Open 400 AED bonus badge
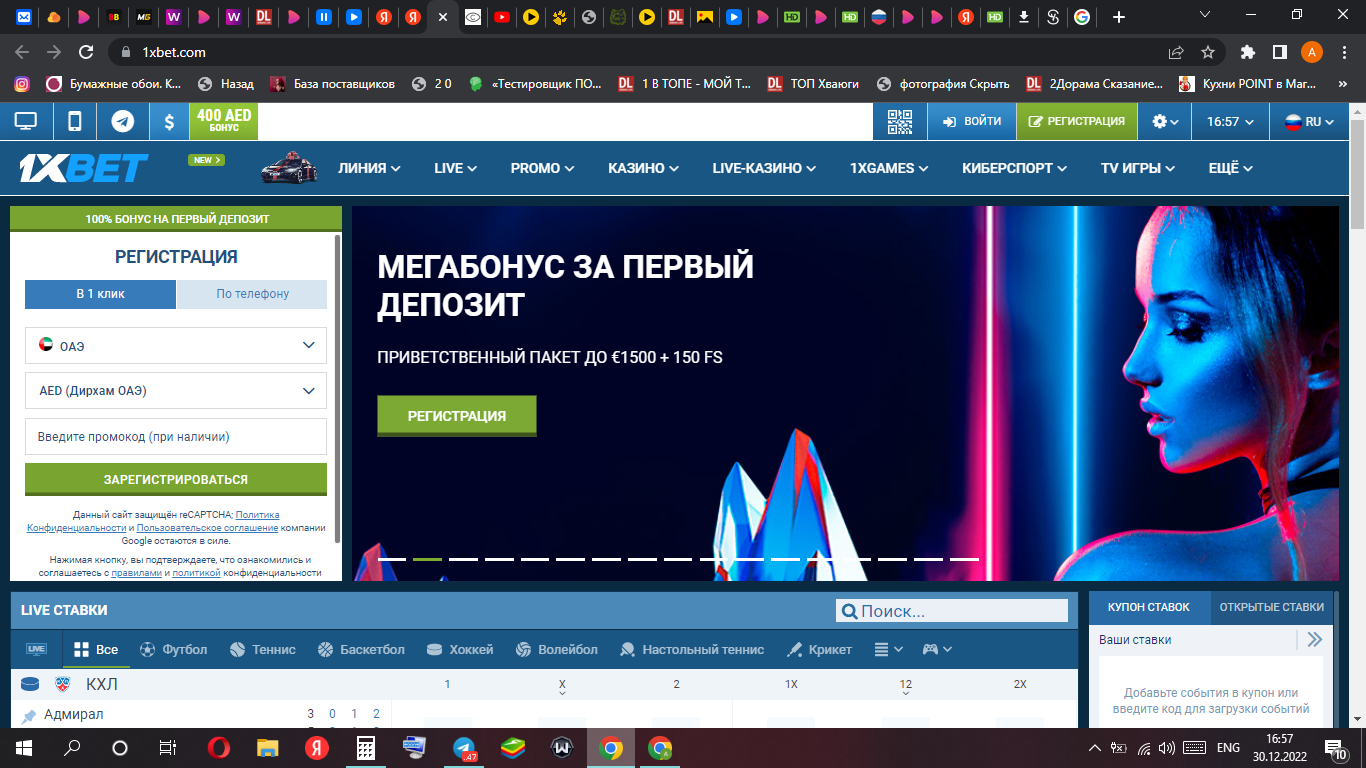 (224, 121)
